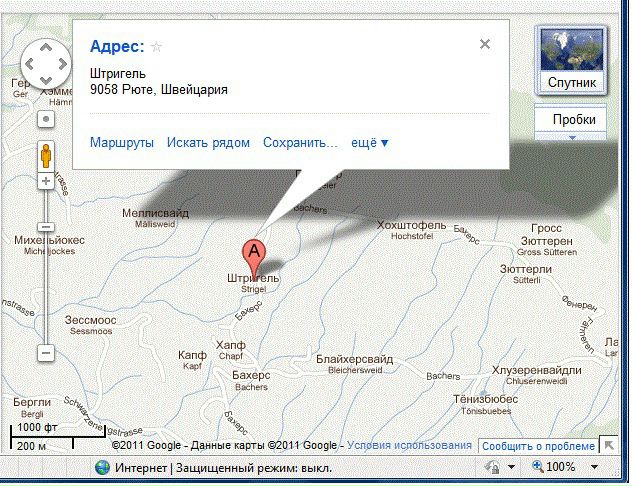Open the browser zoom 100% dropdown arrow
This screenshot has width=632, height=486.
[594, 467]
